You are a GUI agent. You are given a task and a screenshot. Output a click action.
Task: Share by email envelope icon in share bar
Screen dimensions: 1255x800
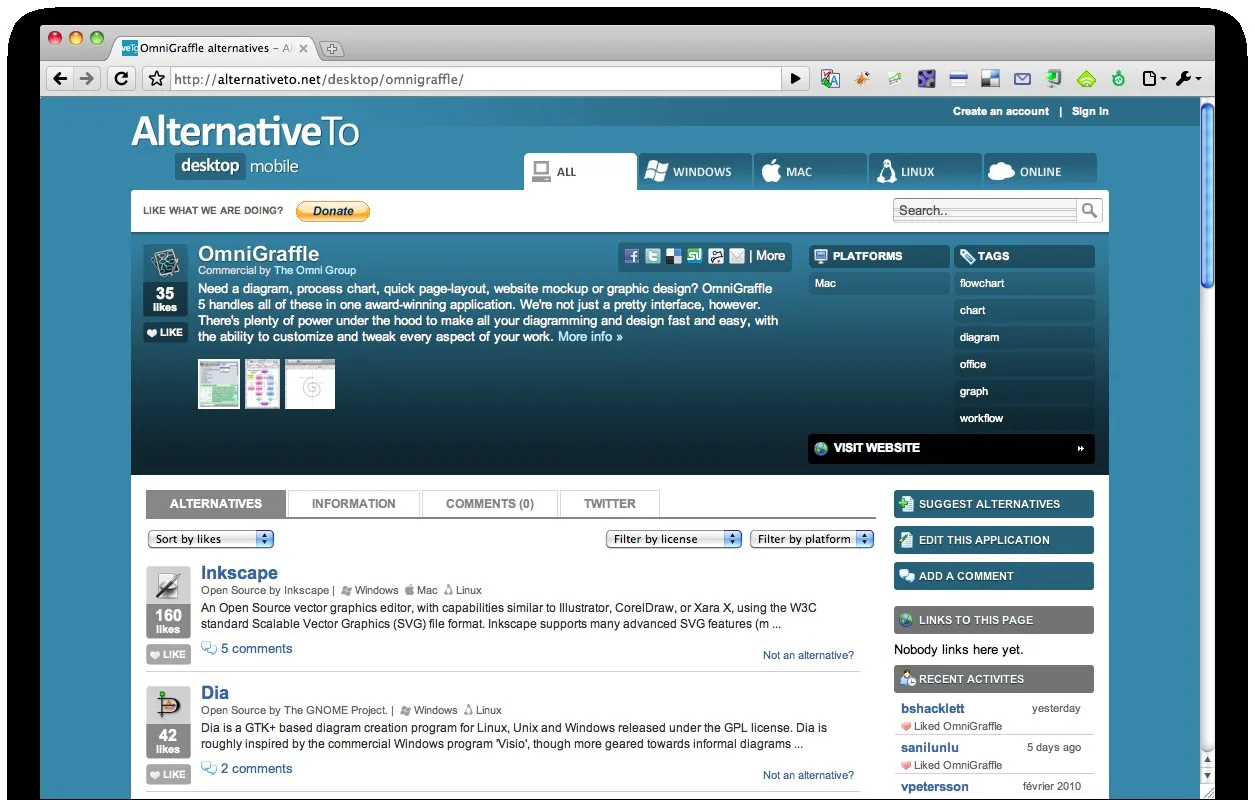click(737, 256)
